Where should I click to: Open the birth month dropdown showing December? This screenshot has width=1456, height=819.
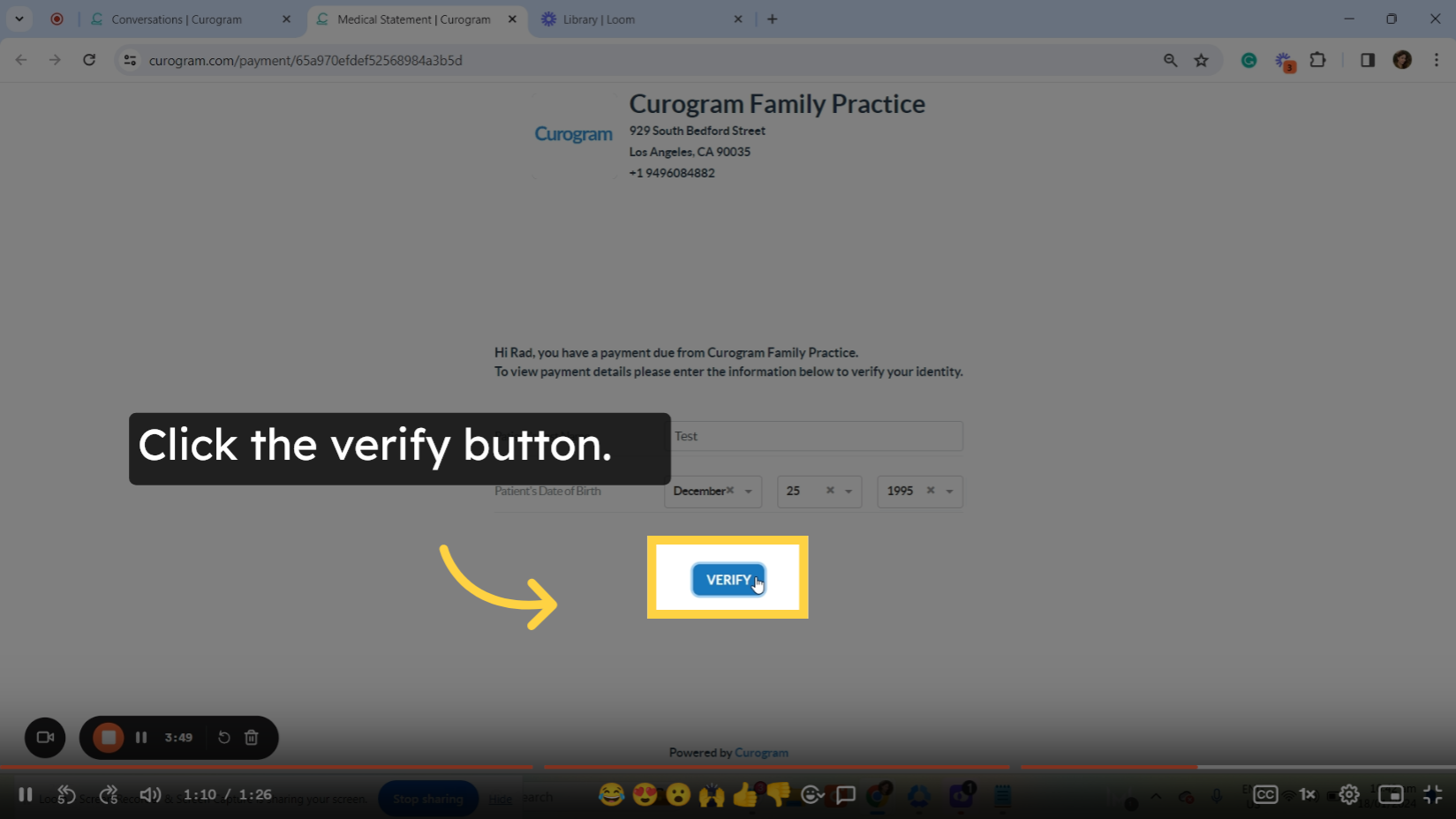712,491
